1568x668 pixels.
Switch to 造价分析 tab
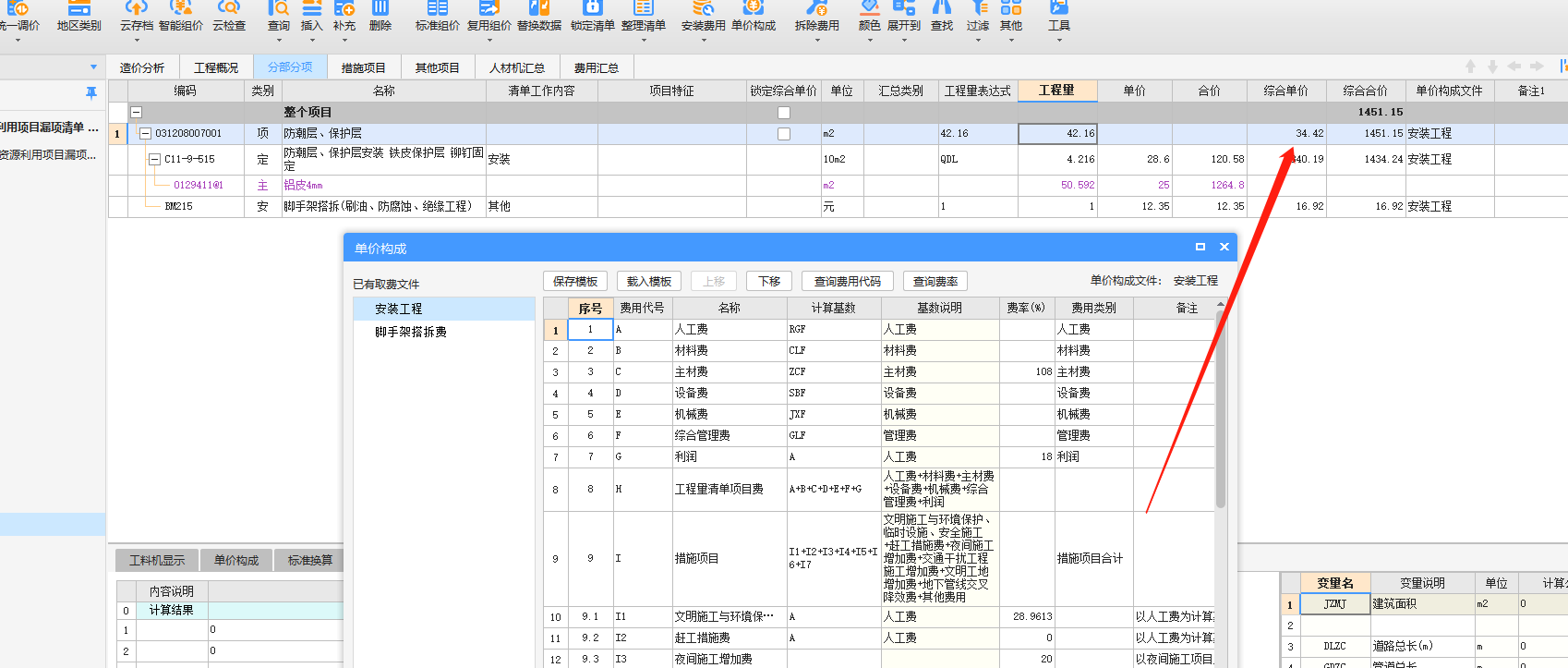(x=142, y=67)
